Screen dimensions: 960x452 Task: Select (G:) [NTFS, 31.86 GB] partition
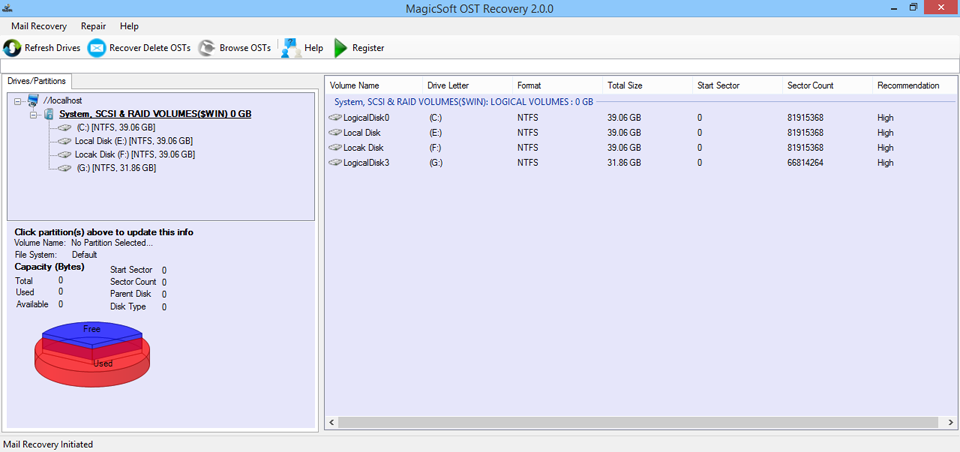pyautogui.click(x=116, y=168)
